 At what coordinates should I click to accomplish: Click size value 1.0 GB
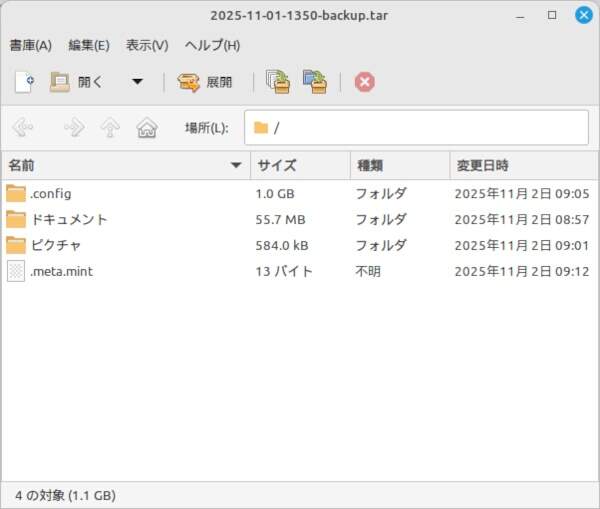[275, 194]
